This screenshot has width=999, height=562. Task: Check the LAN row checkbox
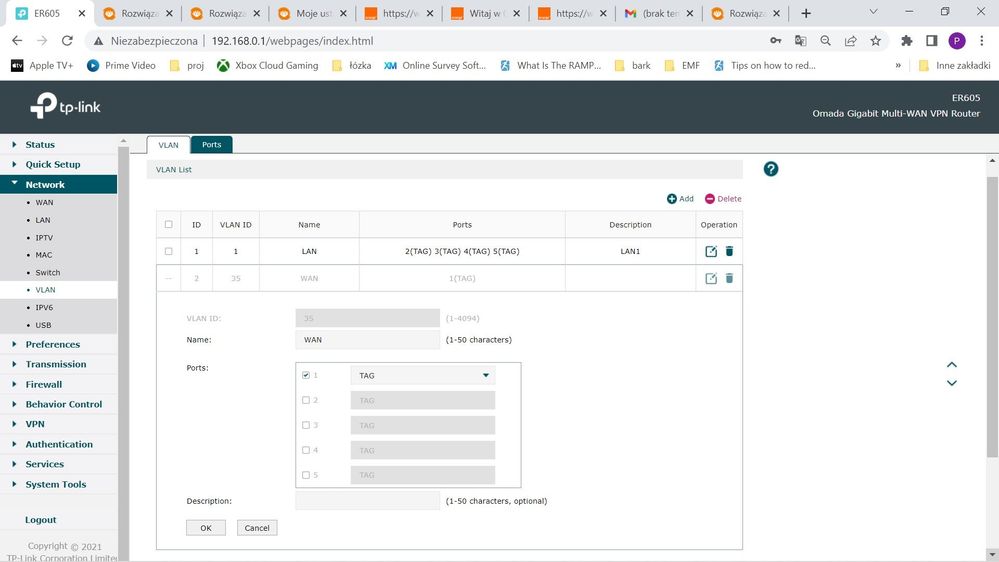pos(168,252)
